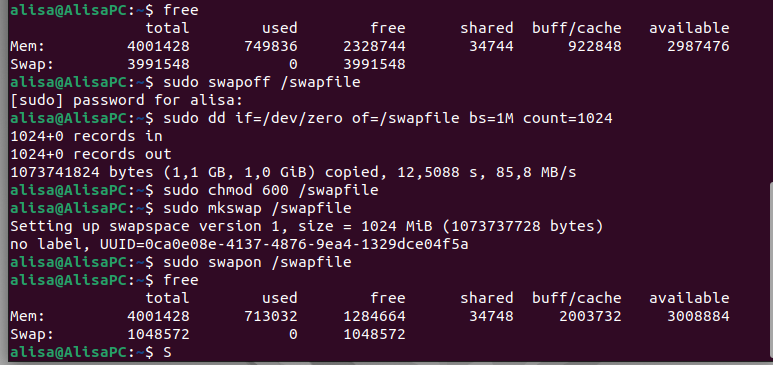The width and height of the screenshot is (773, 365).
Task: Click the 'Setting up swapspace version 1' line
Action: tap(307, 226)
